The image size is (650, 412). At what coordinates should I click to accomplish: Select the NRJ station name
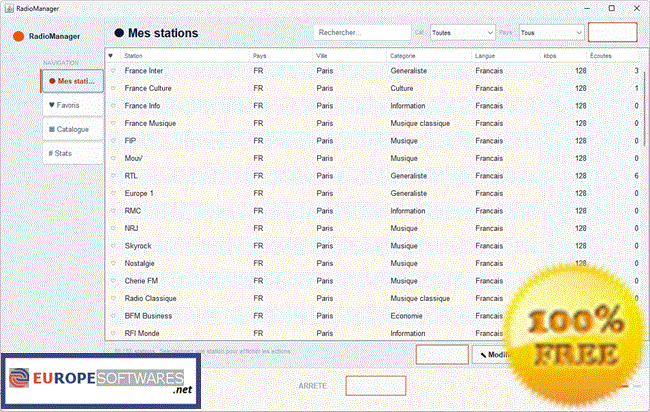coord(131,228)
